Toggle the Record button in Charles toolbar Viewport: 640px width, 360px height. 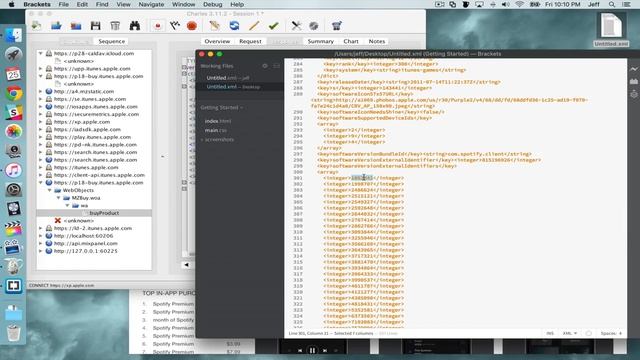point(158,26)
